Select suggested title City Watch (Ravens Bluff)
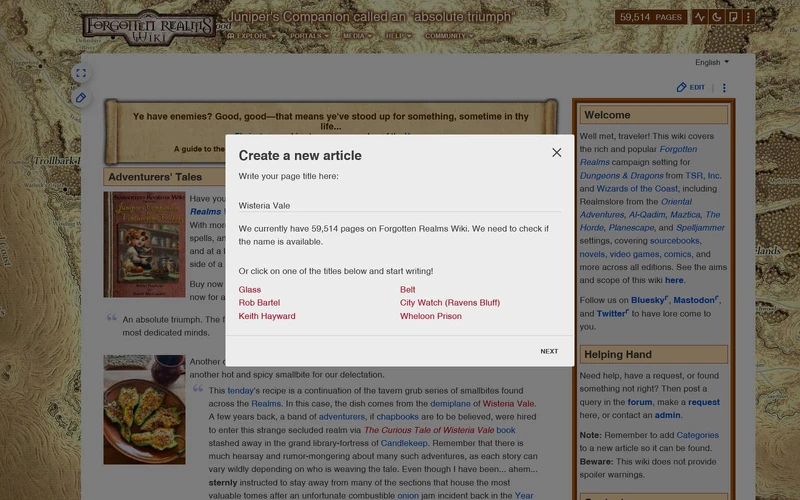The width and height of the screenshot is (800, 500). [449, 303]
